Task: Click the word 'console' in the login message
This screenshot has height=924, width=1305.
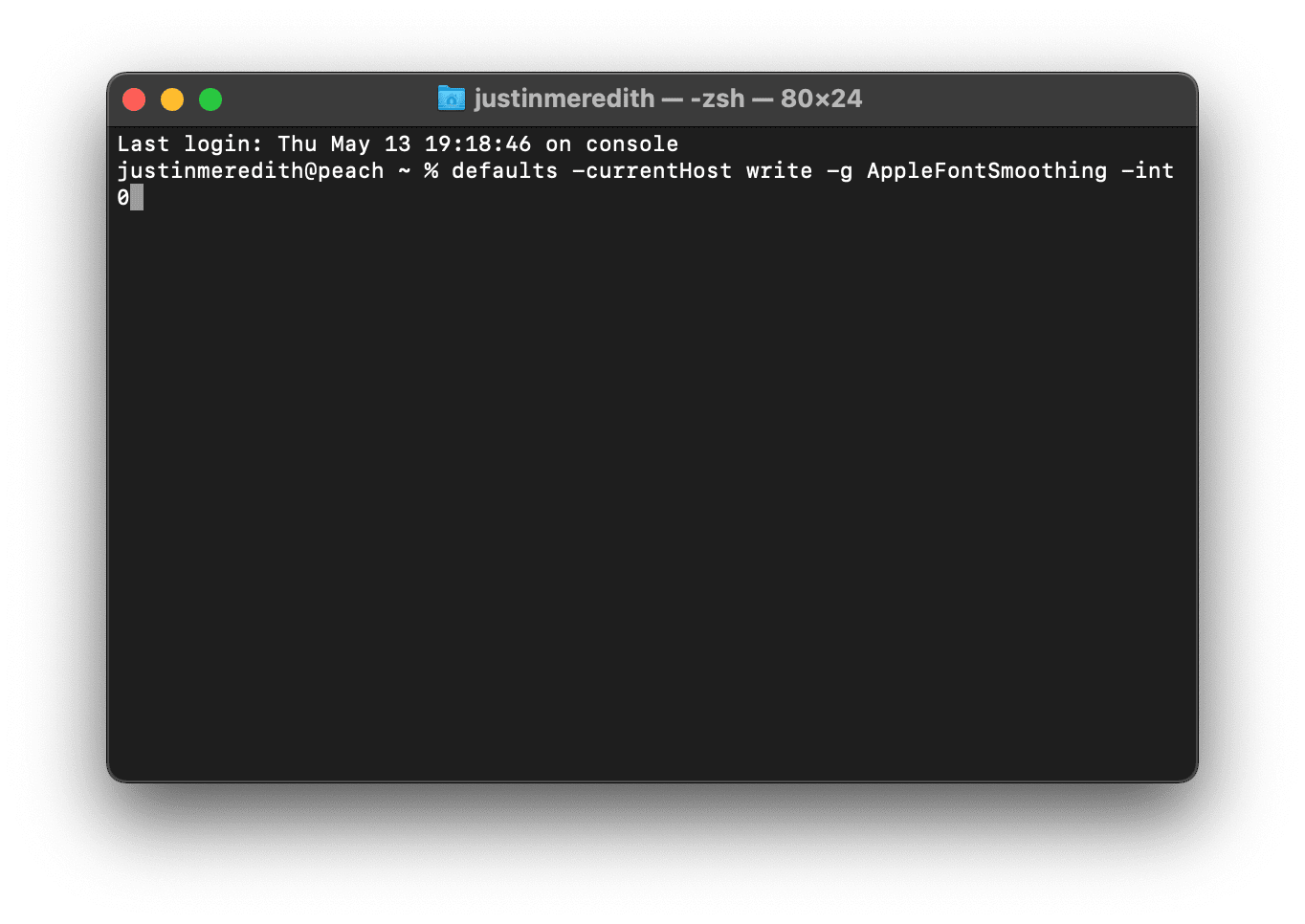Action: 632,143
